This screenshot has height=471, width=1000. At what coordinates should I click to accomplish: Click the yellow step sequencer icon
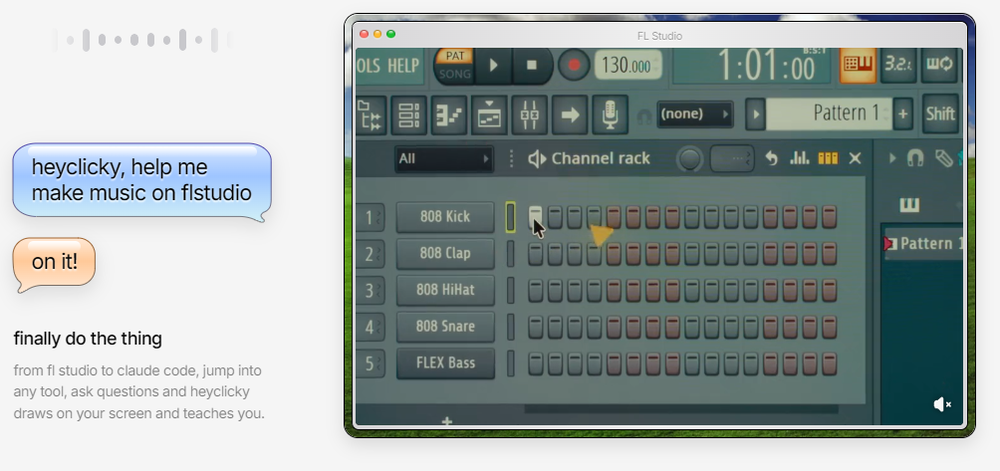[828, 158]
